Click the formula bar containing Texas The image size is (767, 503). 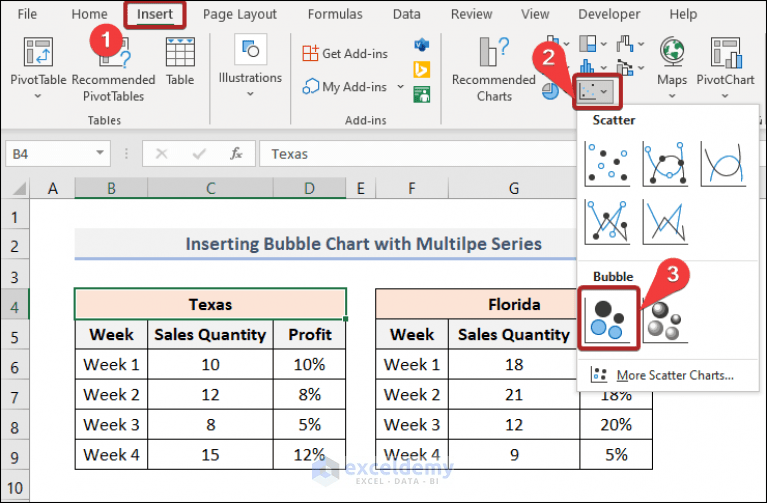click(418, 154)
